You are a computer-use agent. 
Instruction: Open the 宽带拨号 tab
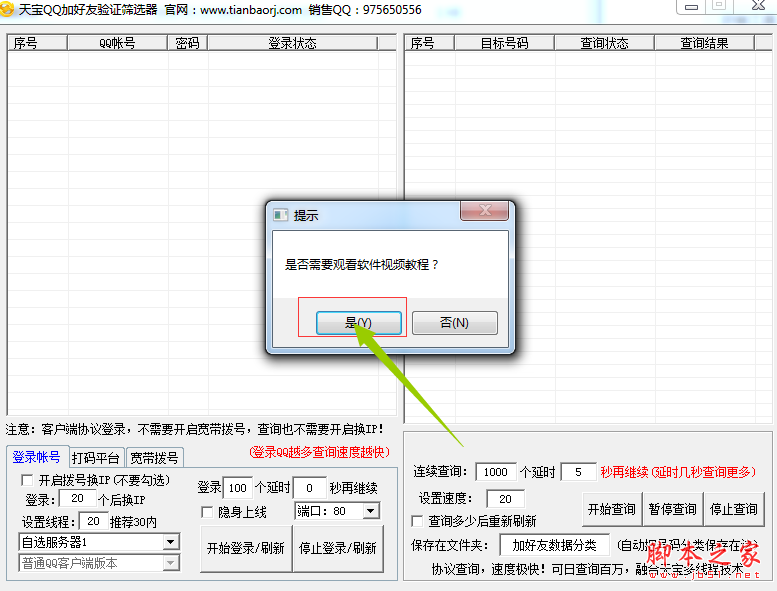tap(154, 458)
